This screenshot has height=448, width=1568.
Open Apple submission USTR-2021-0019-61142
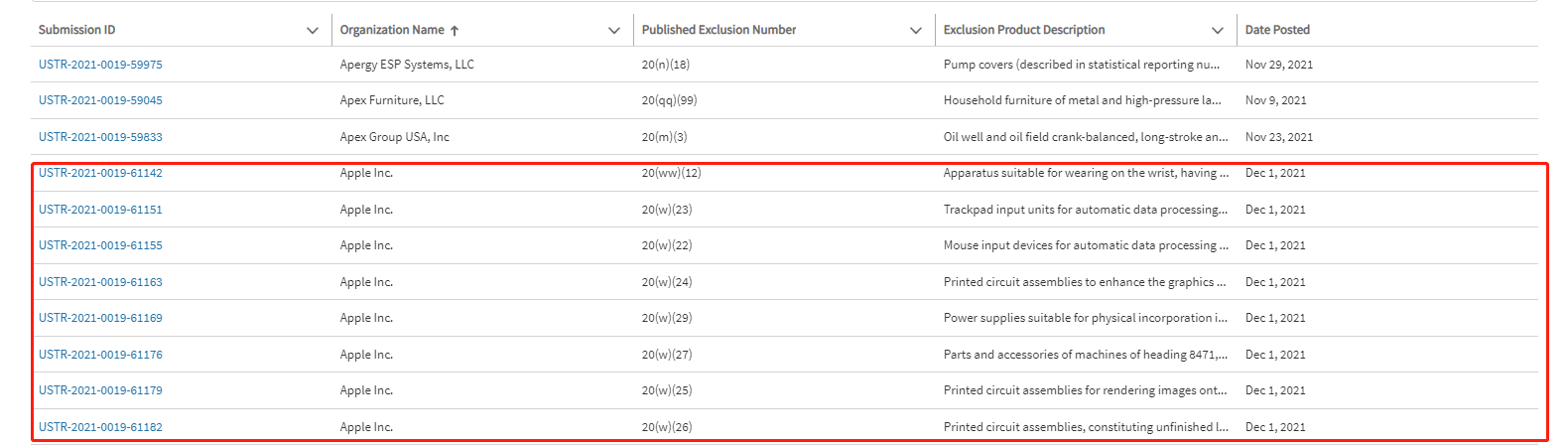point(100,173)
